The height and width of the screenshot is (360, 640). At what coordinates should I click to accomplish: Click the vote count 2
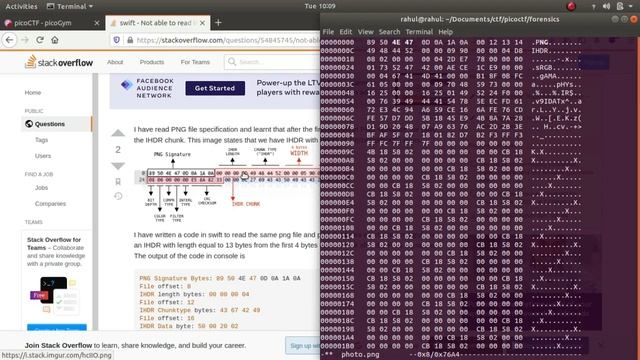click(118, 150)
